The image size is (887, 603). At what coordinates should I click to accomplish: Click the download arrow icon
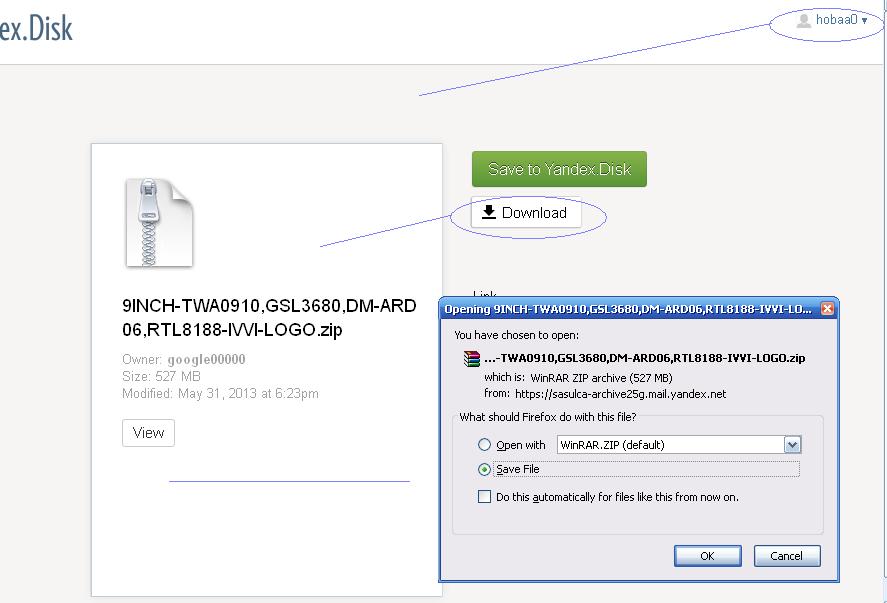489,212
